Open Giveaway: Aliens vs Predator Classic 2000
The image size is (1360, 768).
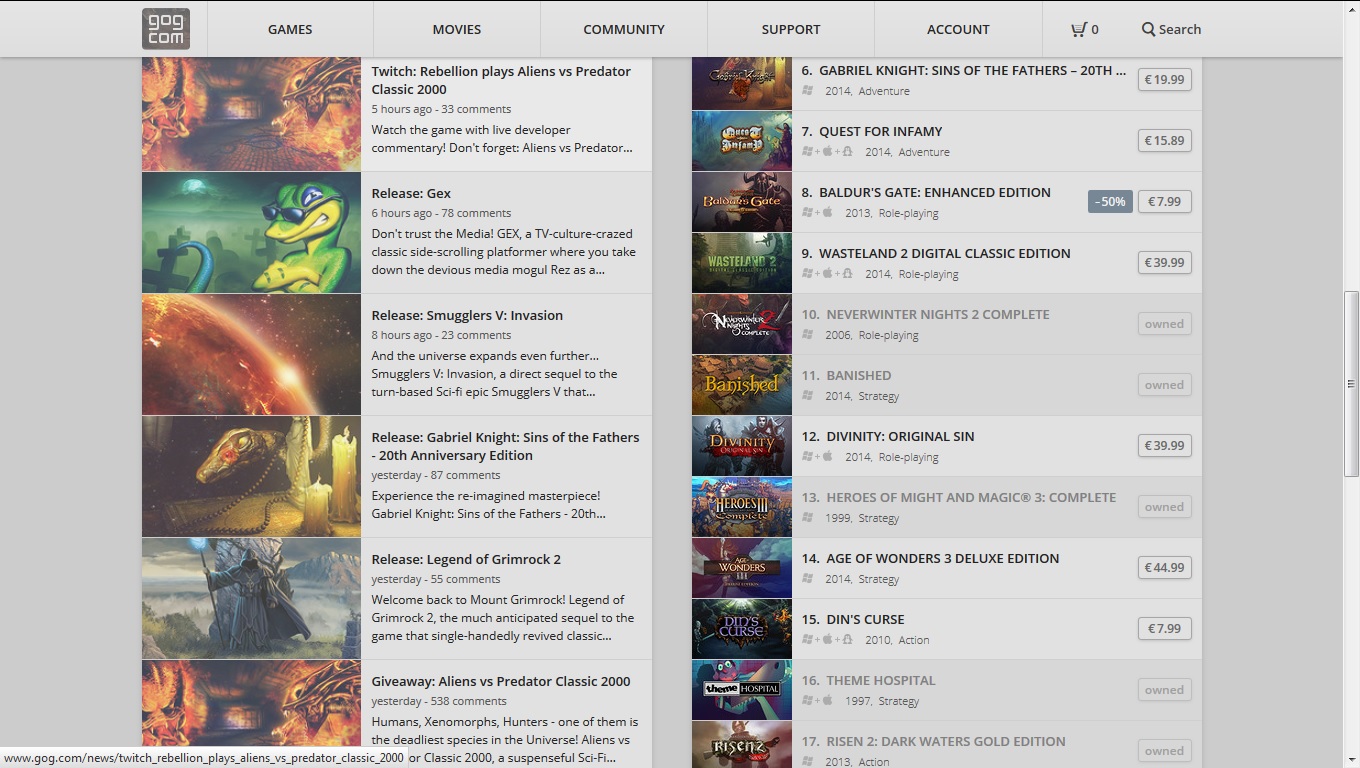point(501,681)
